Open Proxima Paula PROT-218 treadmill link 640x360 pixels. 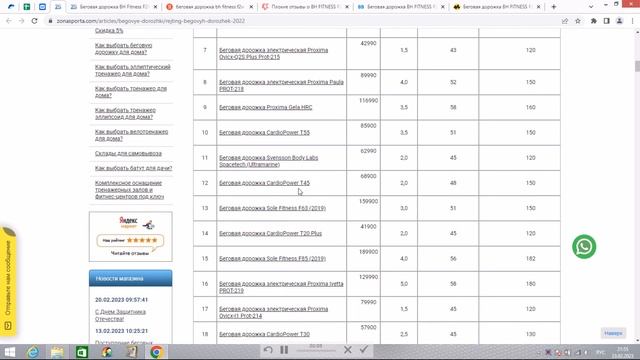coord(281,85)
